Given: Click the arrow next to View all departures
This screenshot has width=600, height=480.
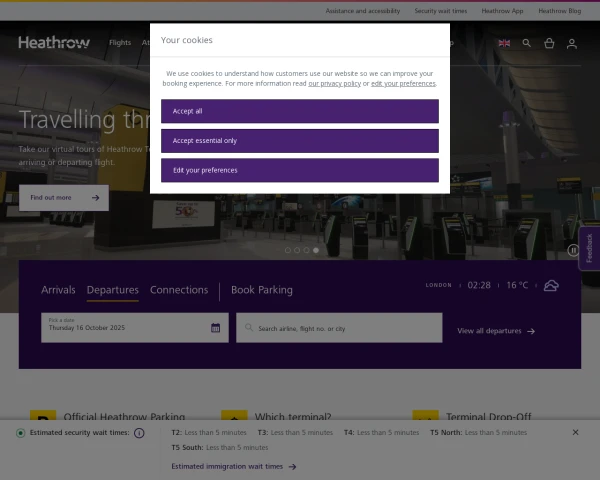Looking at the screenshot, I should 531,331.
